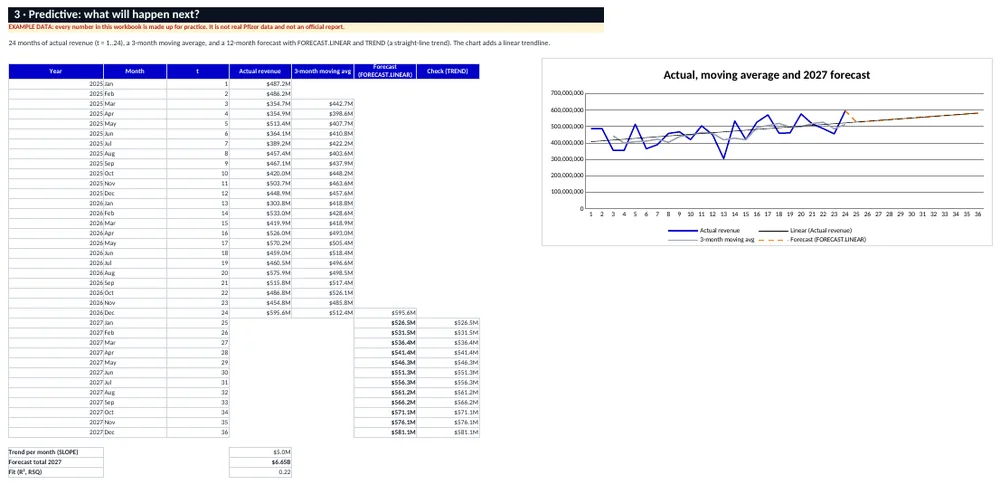Select moving average cell $398.6M
The width and height of the screenshot is (1000, 485).
coord(323,114)
